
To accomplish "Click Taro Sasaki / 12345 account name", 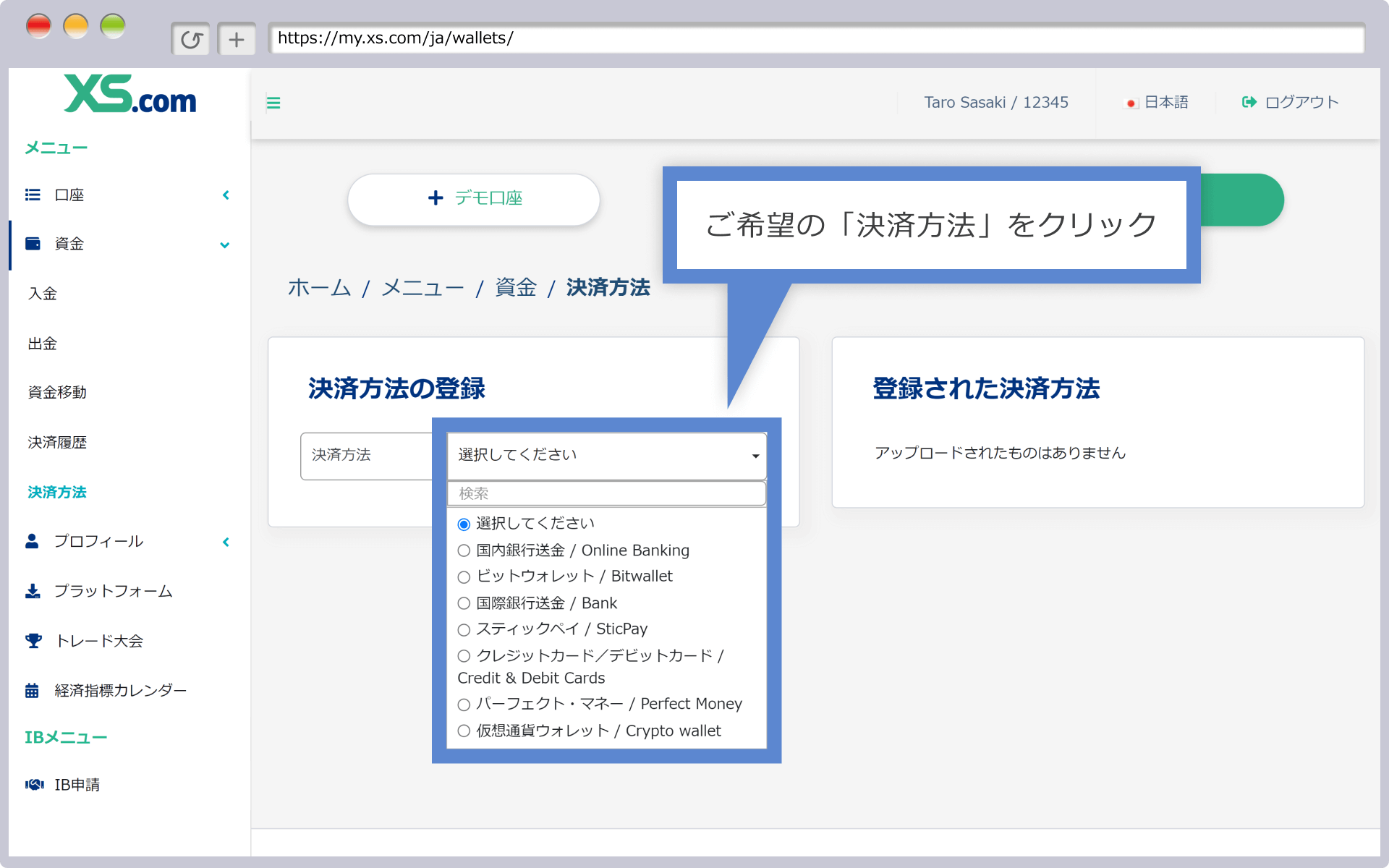I will click(996, 103).
